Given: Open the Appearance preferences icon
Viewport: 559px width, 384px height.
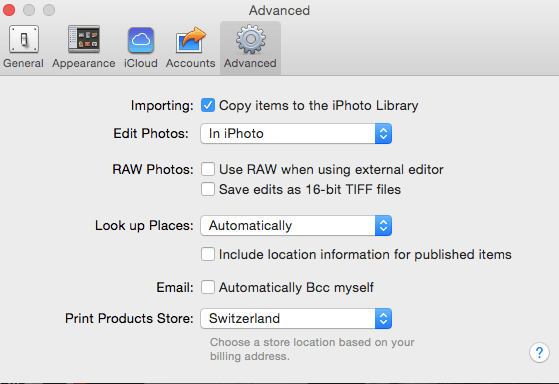Looking at the screenshot, I should [84, 39].
